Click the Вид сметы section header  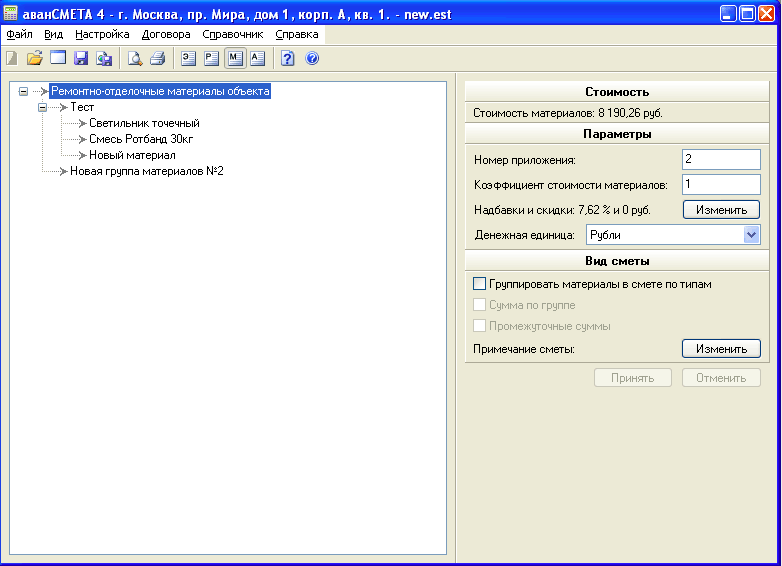click(617, 261)
